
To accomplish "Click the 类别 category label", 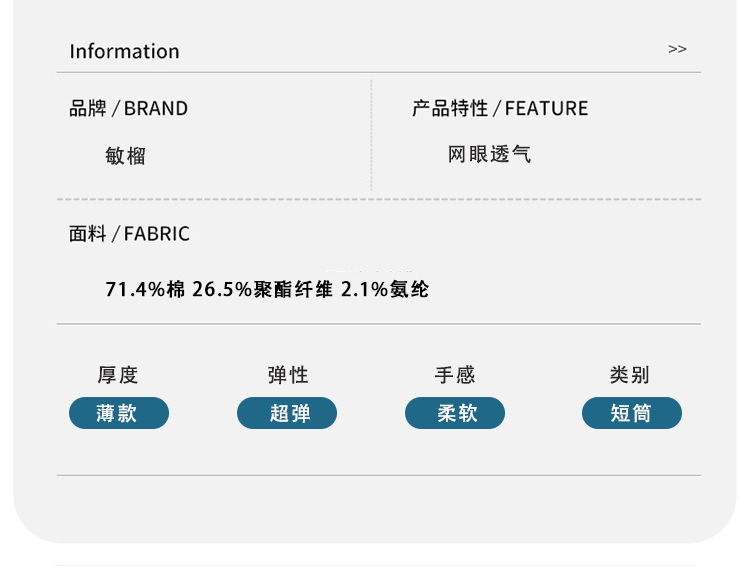I will [630, 375].
